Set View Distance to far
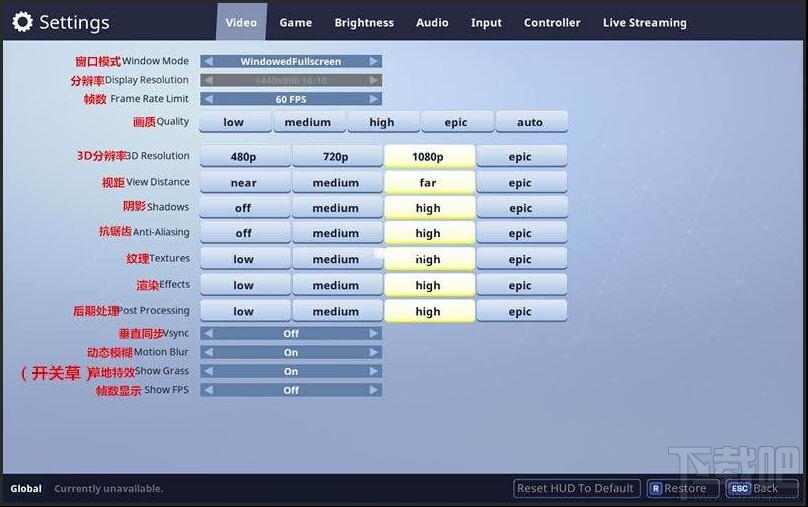This screenshot has height=507, width=808. [429, 182]
